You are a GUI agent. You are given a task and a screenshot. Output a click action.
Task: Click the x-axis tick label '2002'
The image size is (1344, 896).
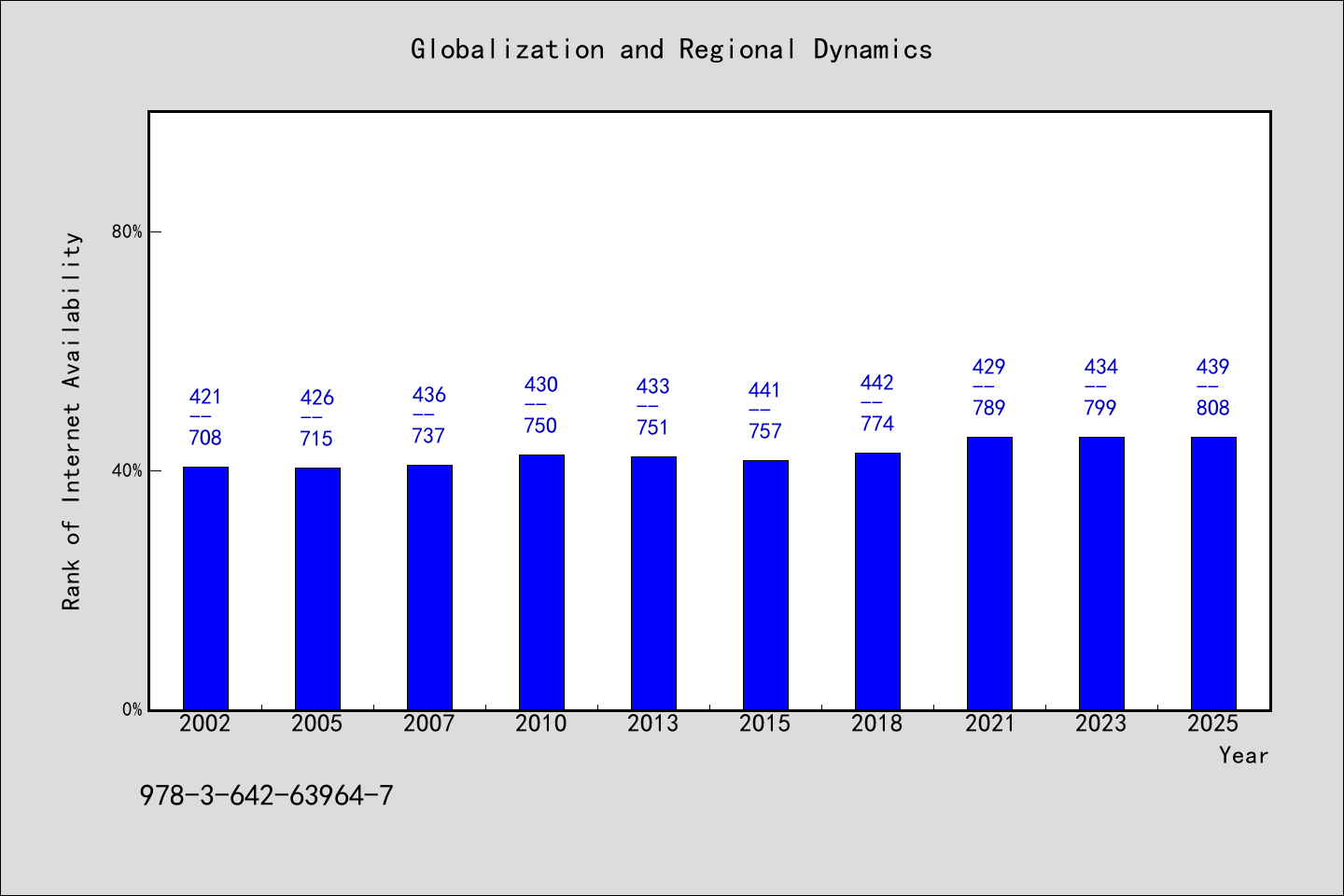pyautogui.click(x=205, y=723)
